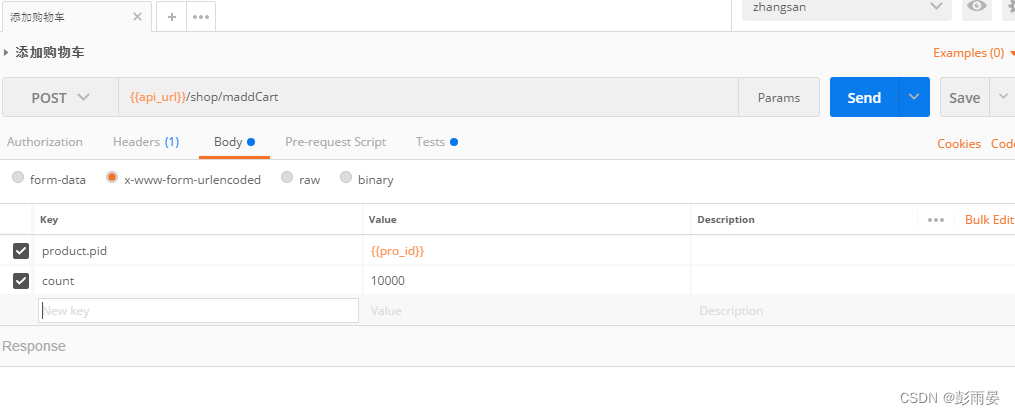Click the New key input field

198,311
